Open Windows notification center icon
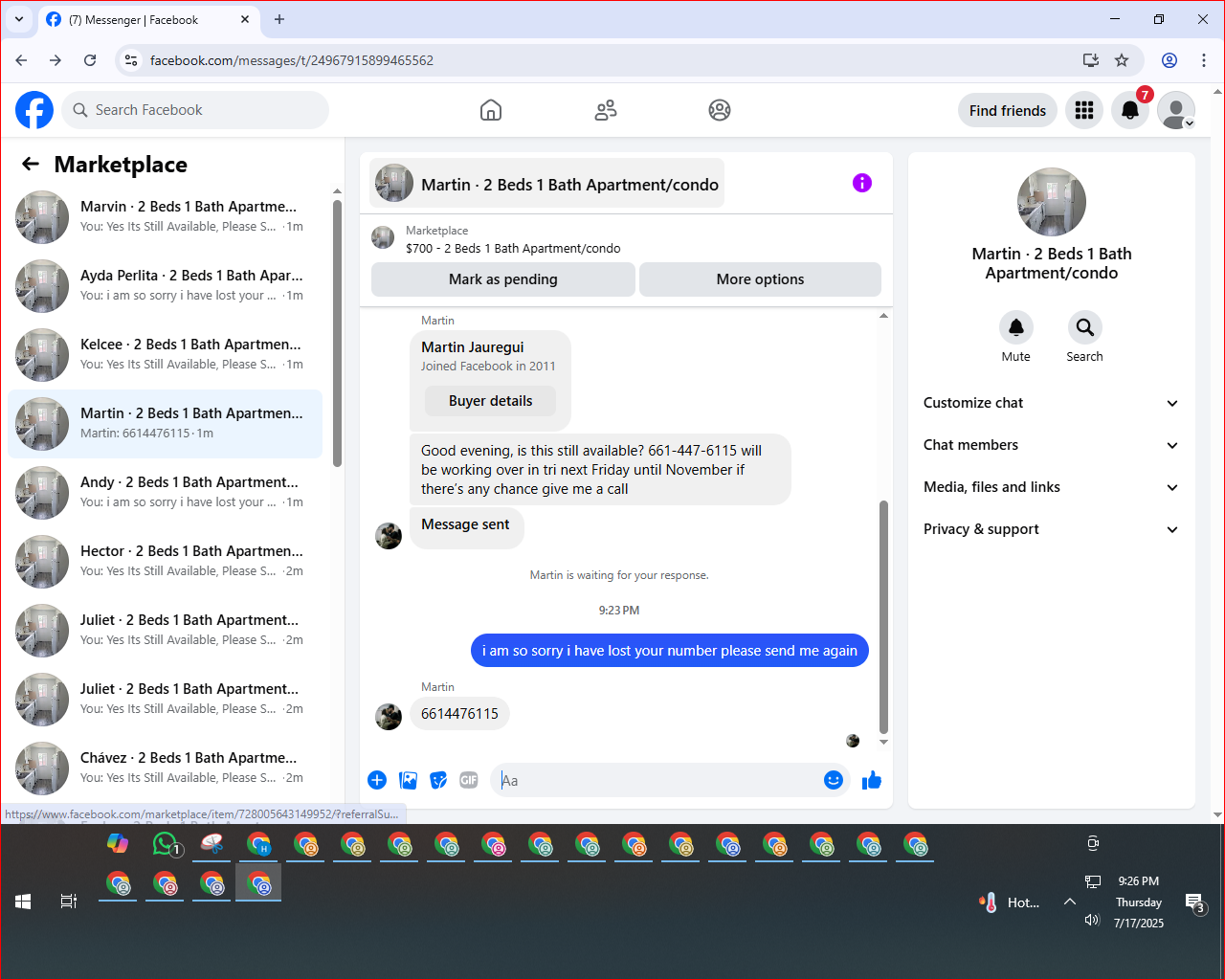 click(x=1194, y=902)
